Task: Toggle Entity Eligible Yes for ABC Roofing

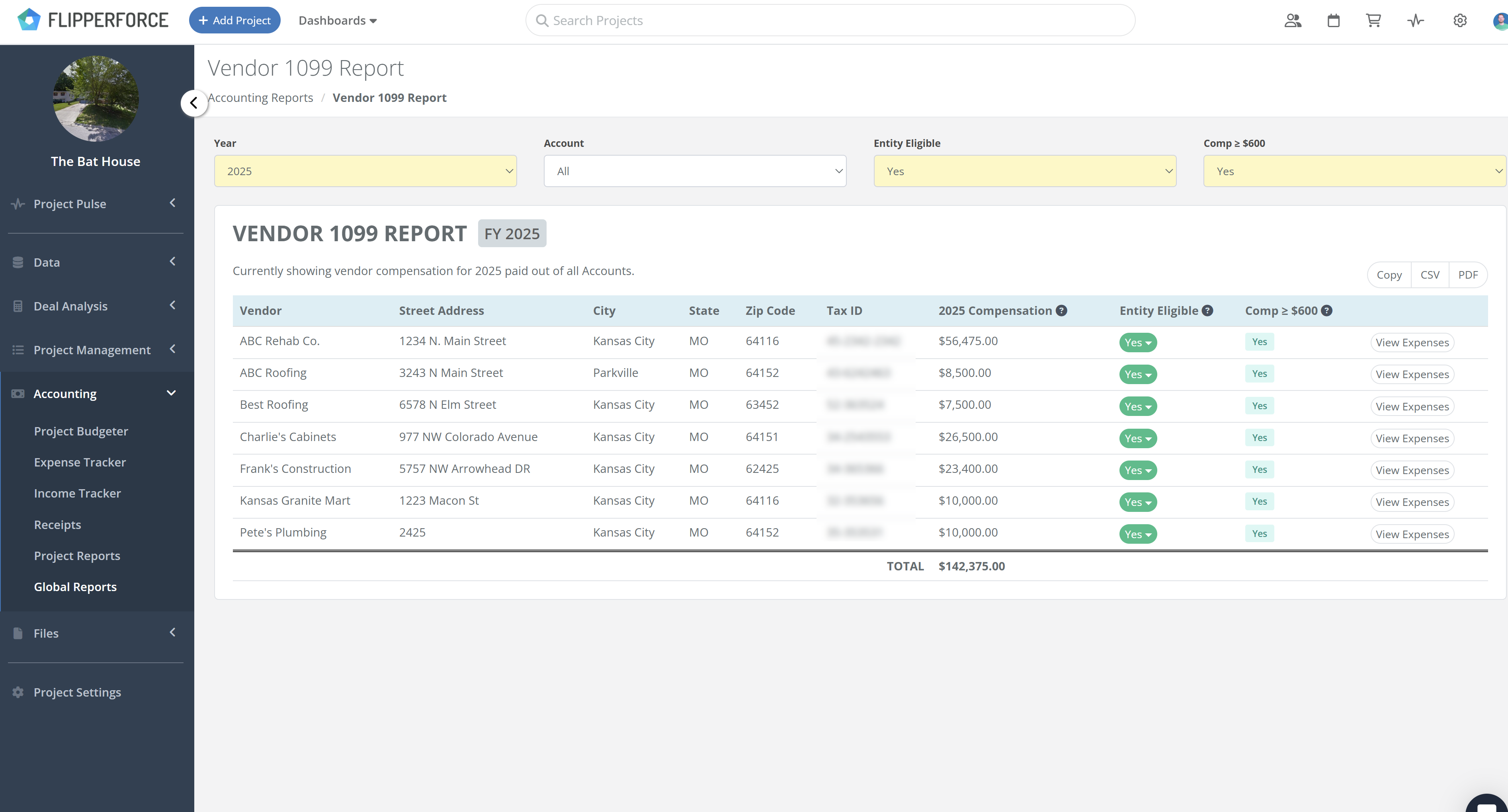Action: [1137, 375]
